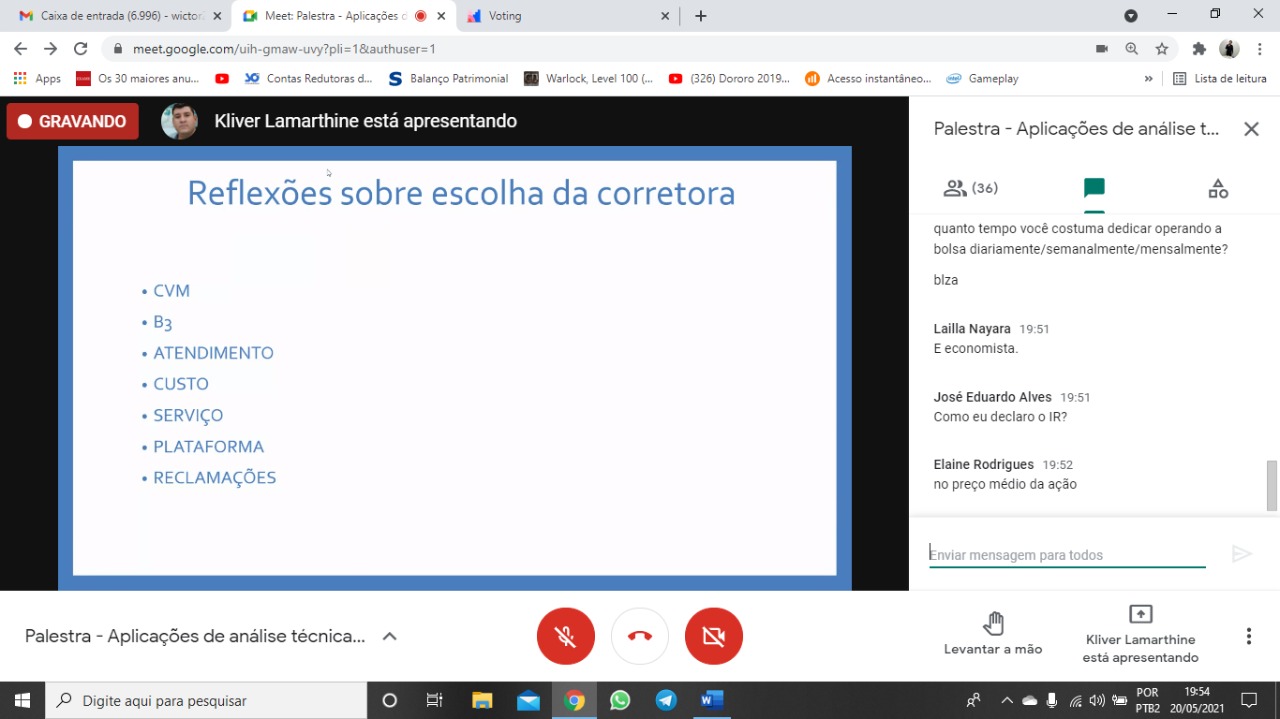This screenshot has height=719, width=1280.
Task: Open Balanço Patrimonial bookmark
Action: click(448, 79)
